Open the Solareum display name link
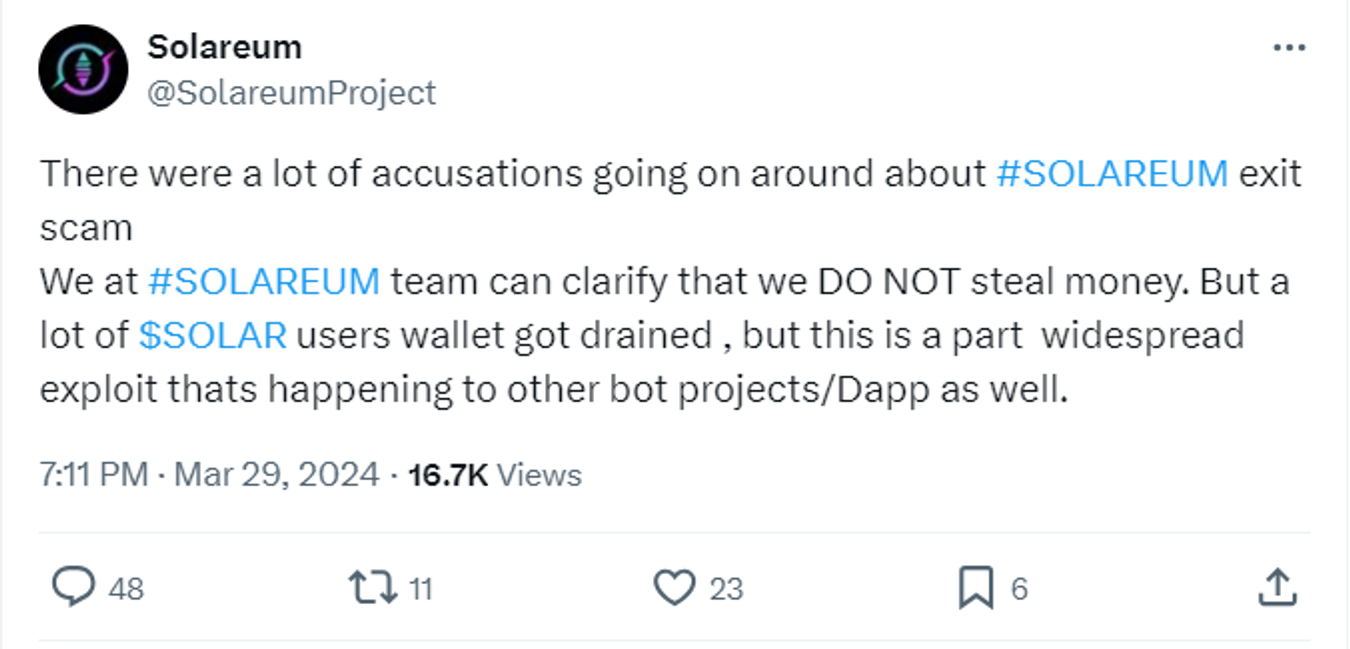1350x649 pixels. [224, 46]
